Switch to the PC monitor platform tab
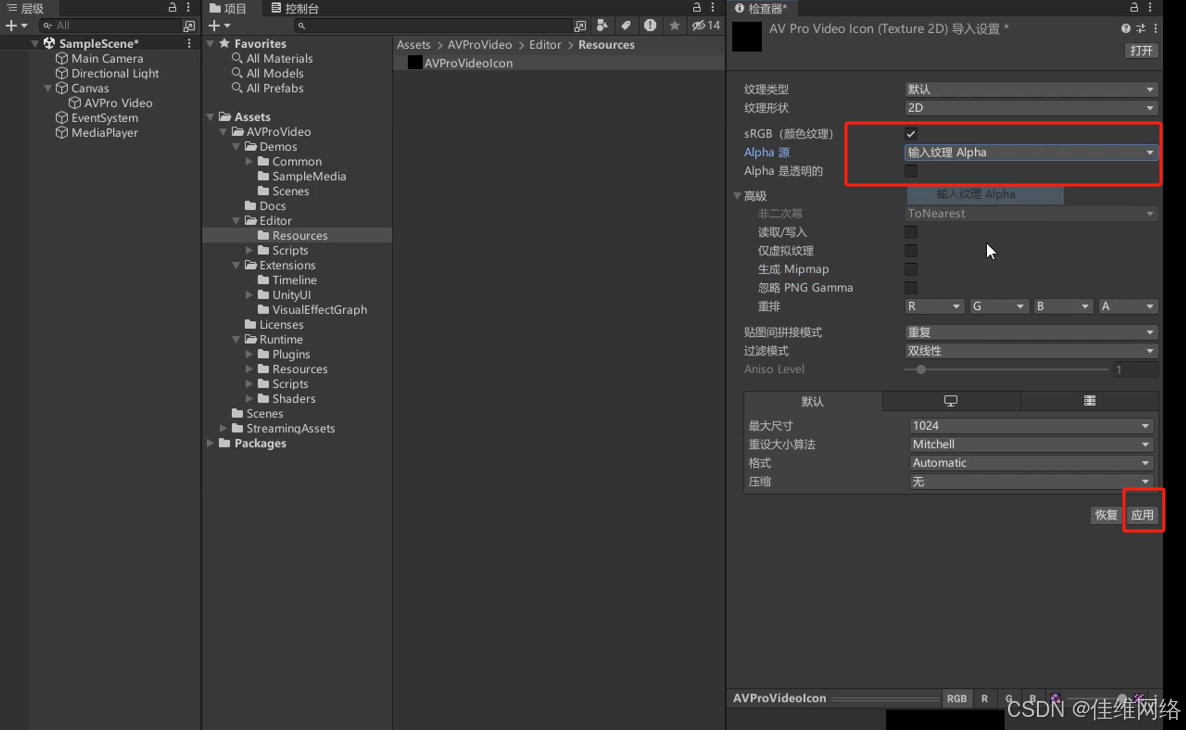This screenshot has width=1186, height=730. click(951, 401)
